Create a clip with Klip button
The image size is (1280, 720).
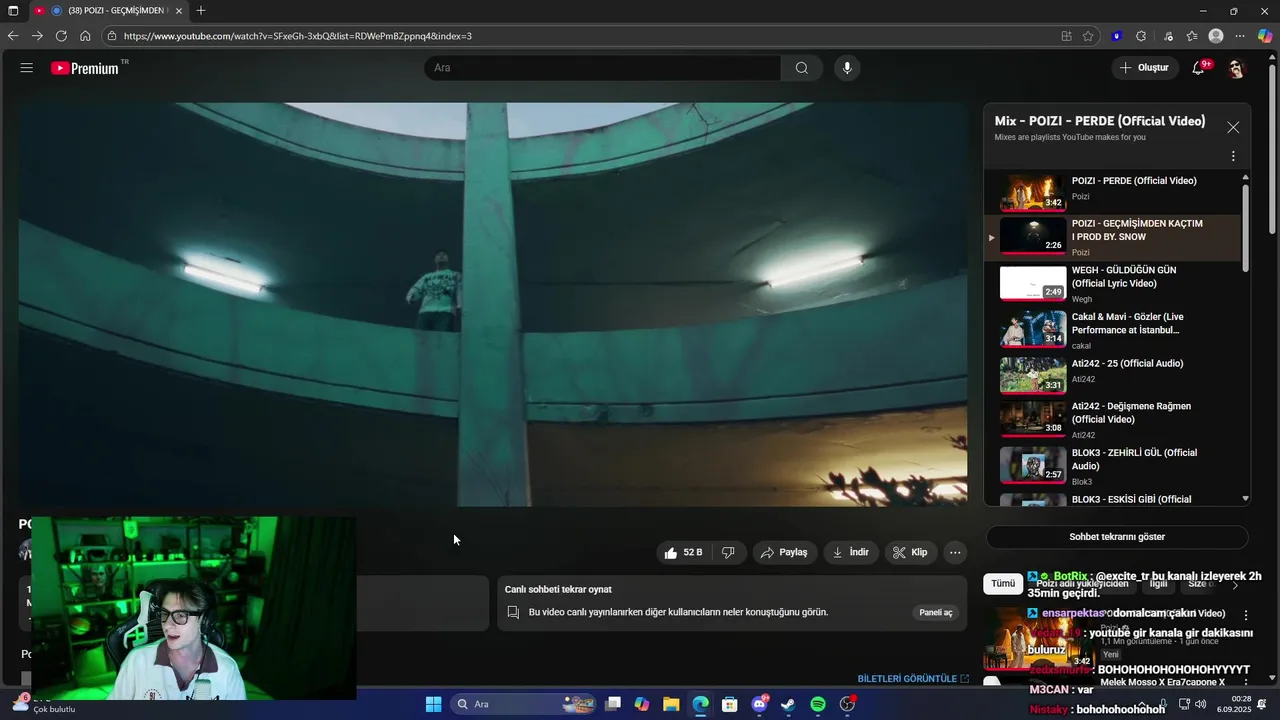tap(910, 552)
